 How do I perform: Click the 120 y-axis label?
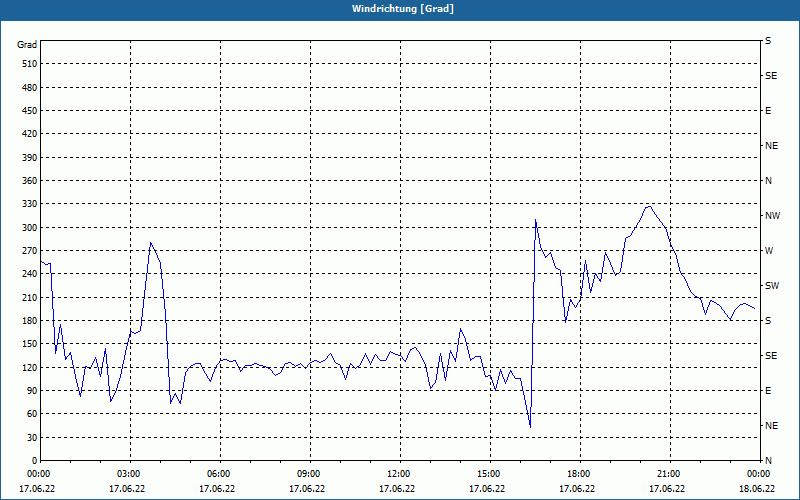[30, 367]
